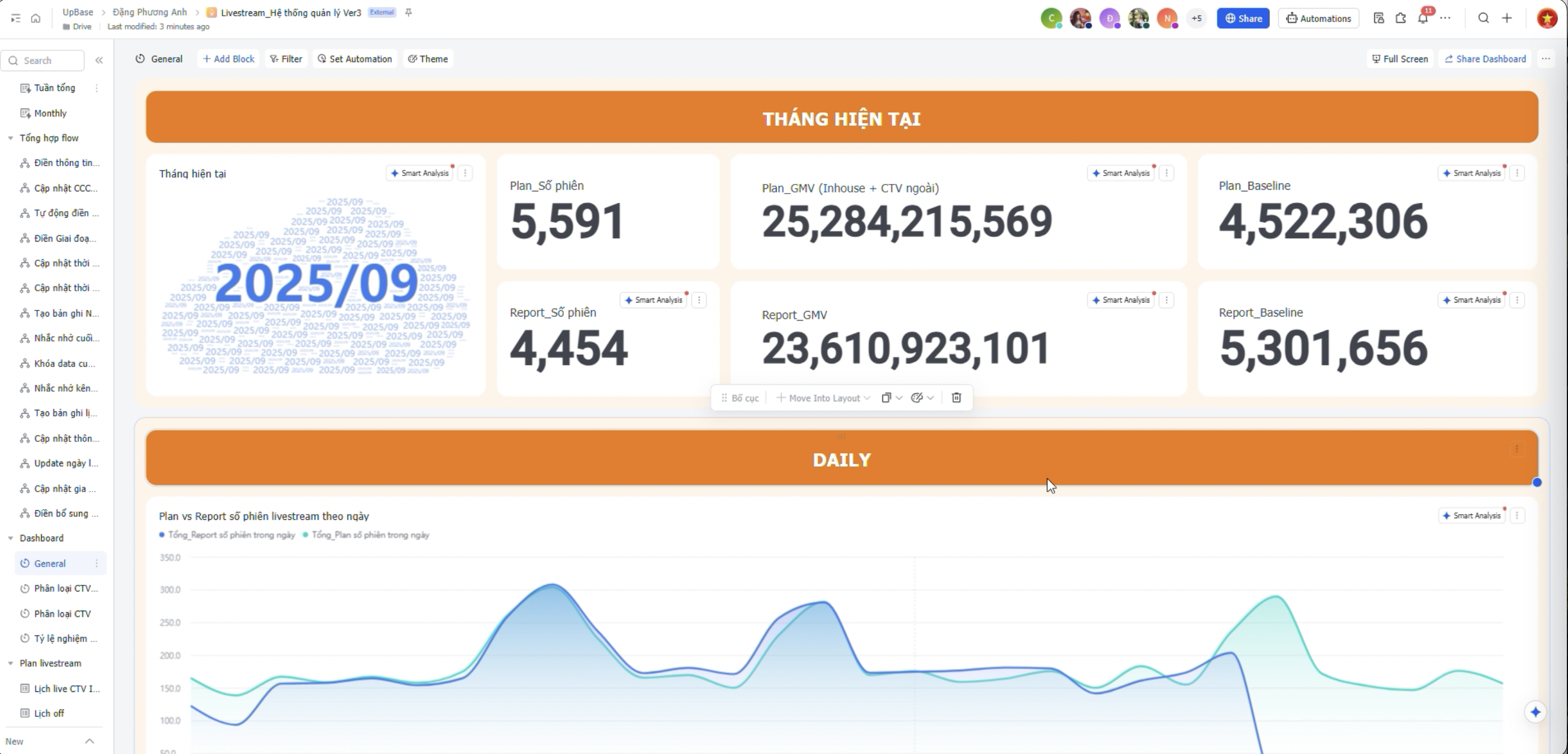
Task: Open notifications bell icon
Action: (x=1422, y=18)
